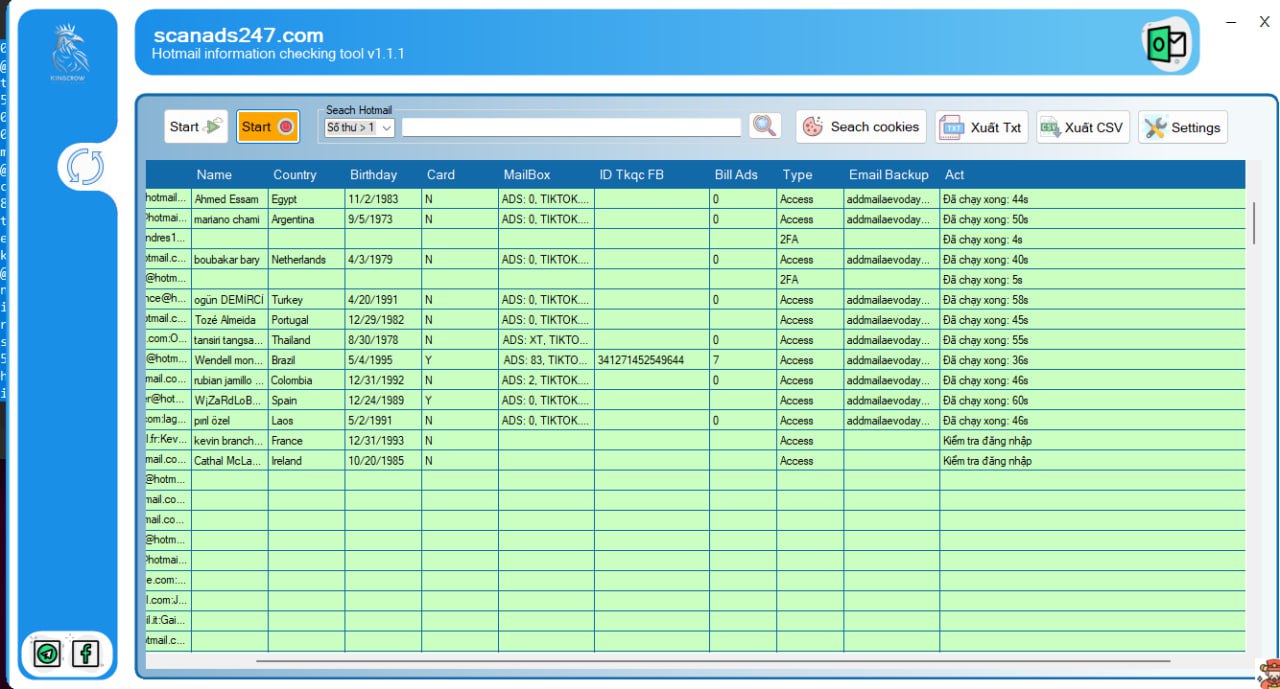Viewport: 1280px width, 689px height.
Task: Open the Settings button
Action: tap(1182, 127)
